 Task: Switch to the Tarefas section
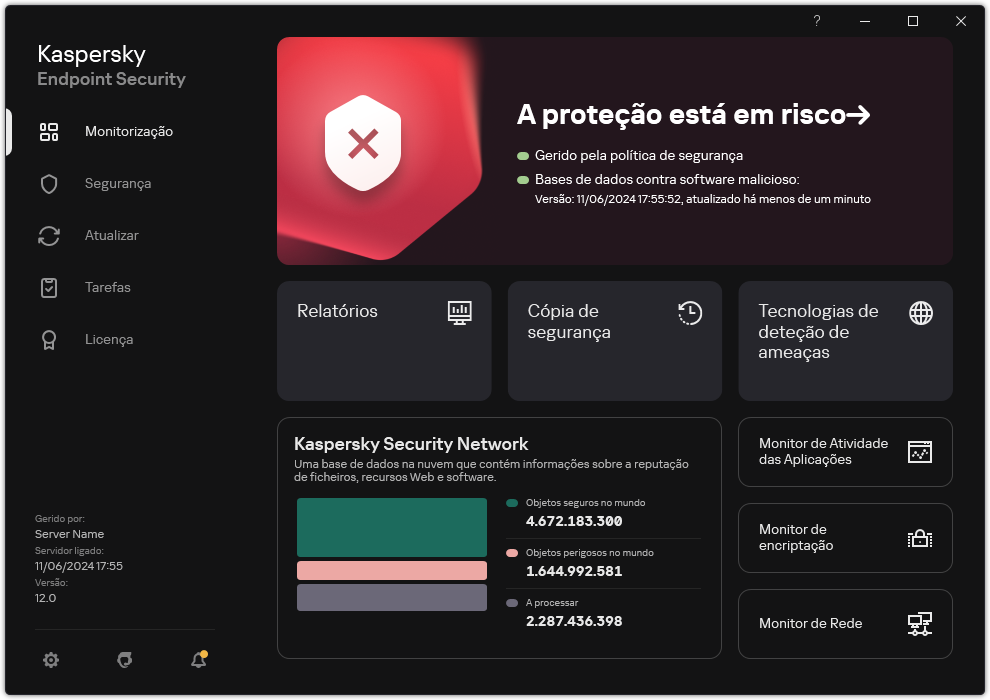click(x=107, y=288)
